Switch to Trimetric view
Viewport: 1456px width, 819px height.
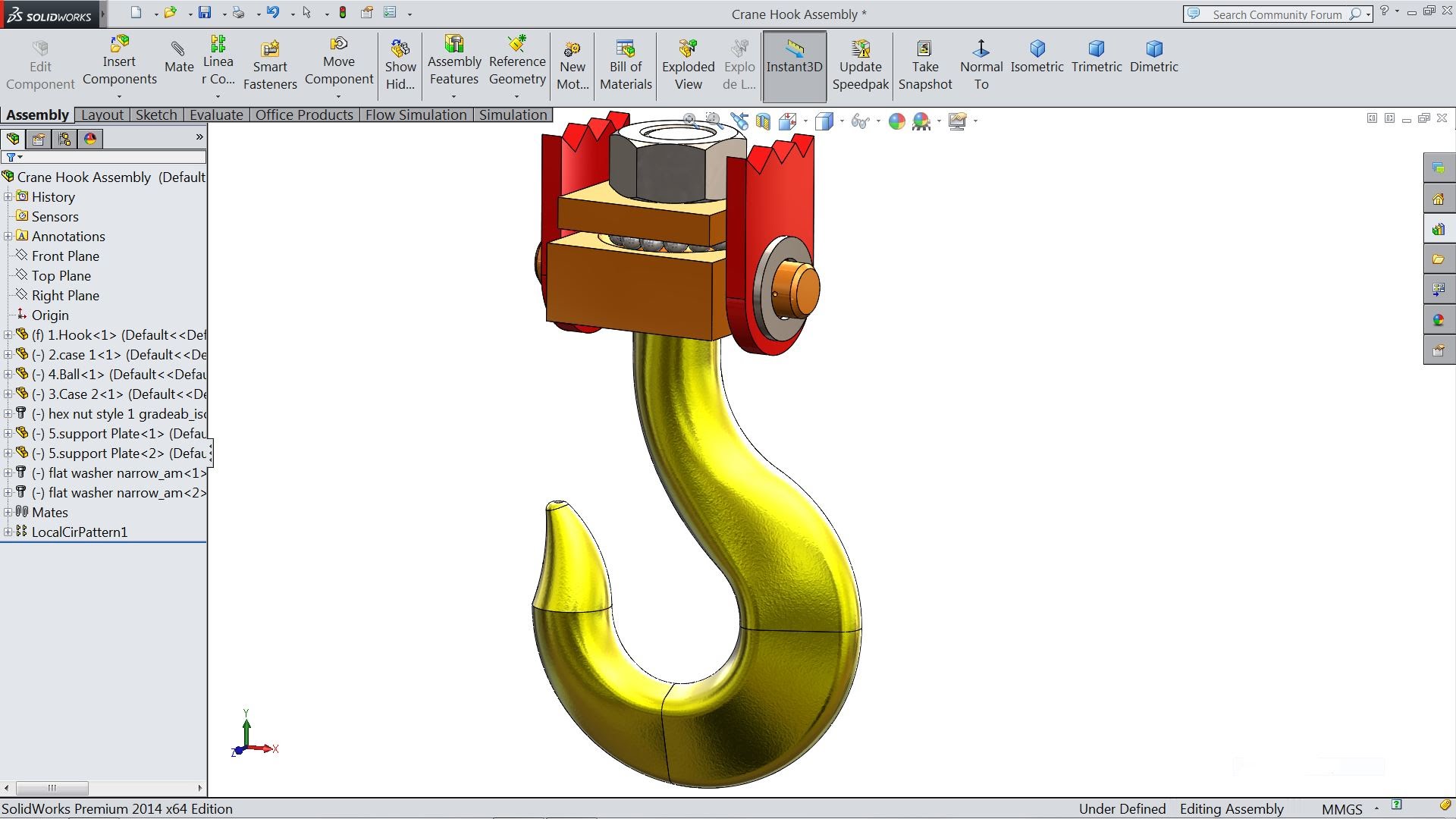1097,58
